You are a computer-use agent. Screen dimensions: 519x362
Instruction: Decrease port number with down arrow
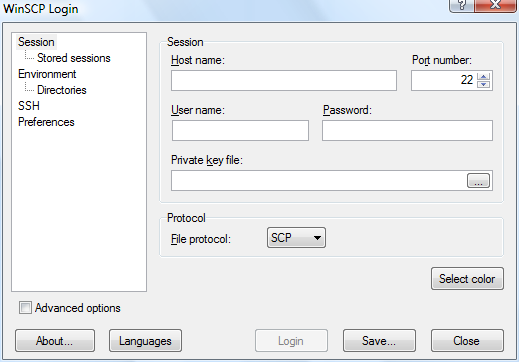pos(483,84)
